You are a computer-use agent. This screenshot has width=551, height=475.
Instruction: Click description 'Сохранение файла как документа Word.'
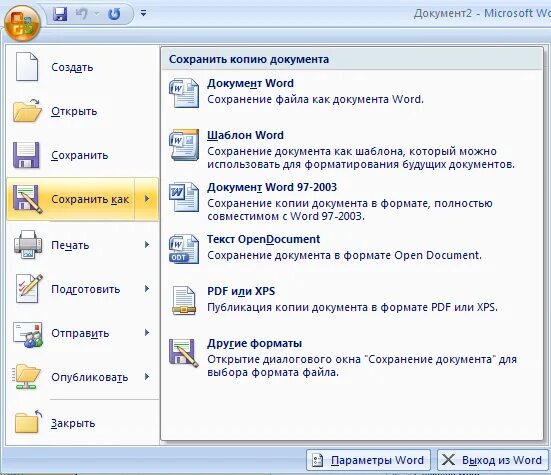(315, 99)
